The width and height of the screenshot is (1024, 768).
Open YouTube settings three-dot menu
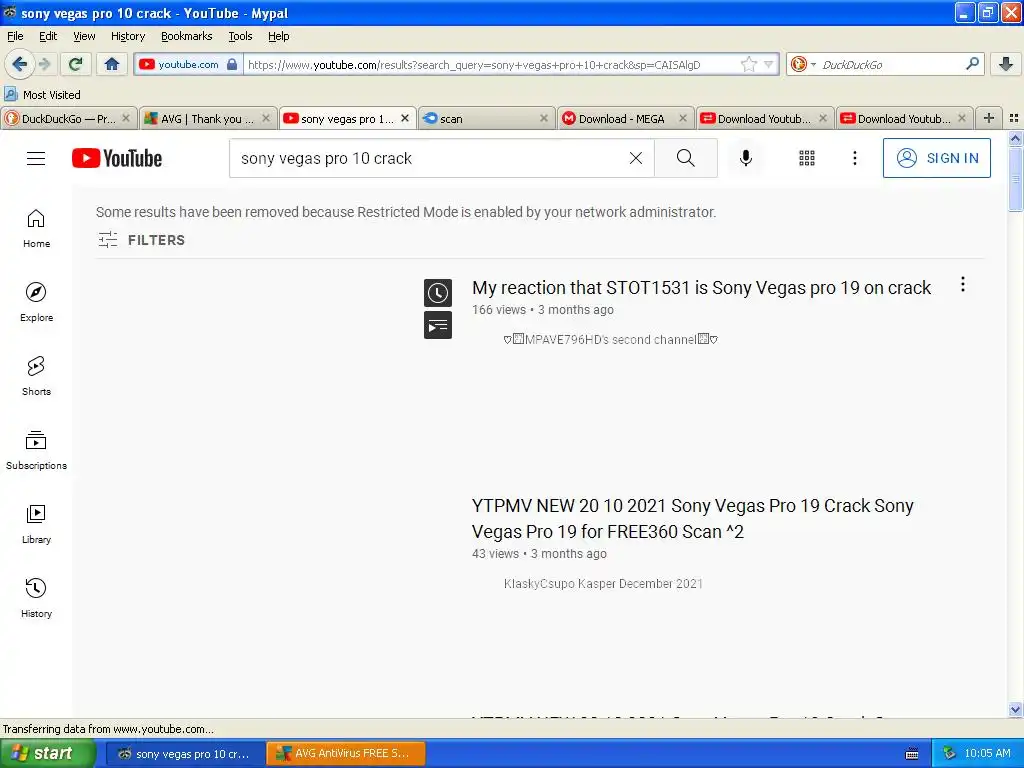coord(854,158)
